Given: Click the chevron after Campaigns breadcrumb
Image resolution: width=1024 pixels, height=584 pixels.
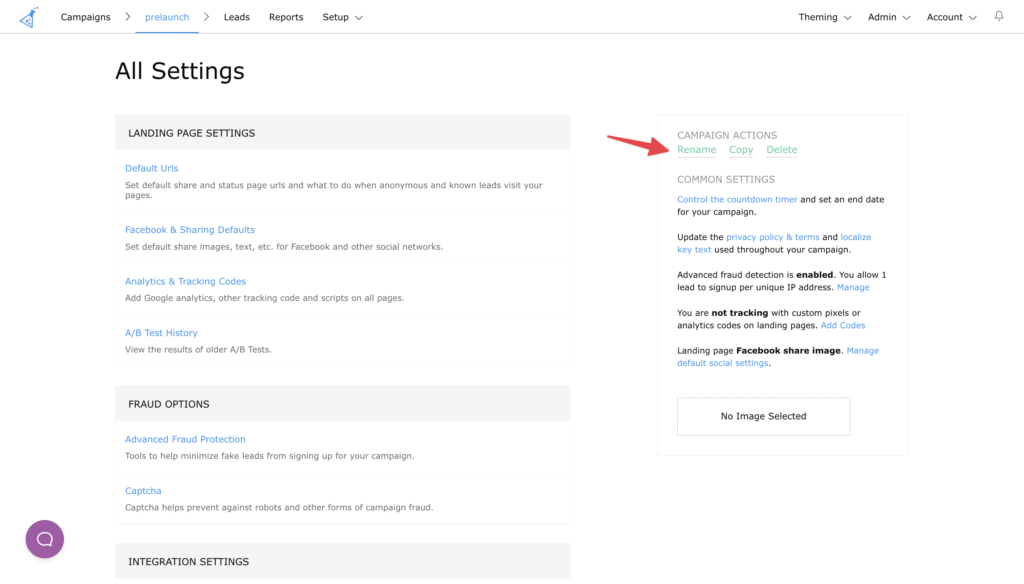Looking at the screenshot, I should 127,17.
